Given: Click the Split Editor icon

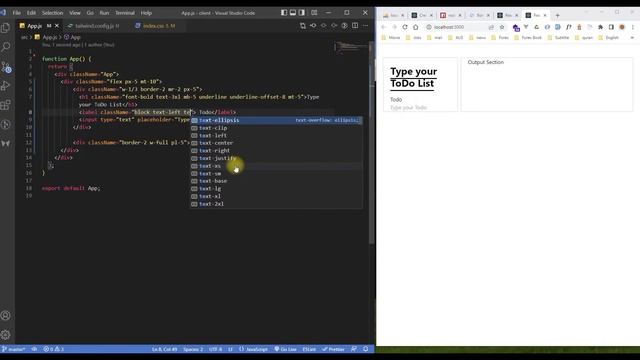Looking at the screenshot, I should click(355, 26).
